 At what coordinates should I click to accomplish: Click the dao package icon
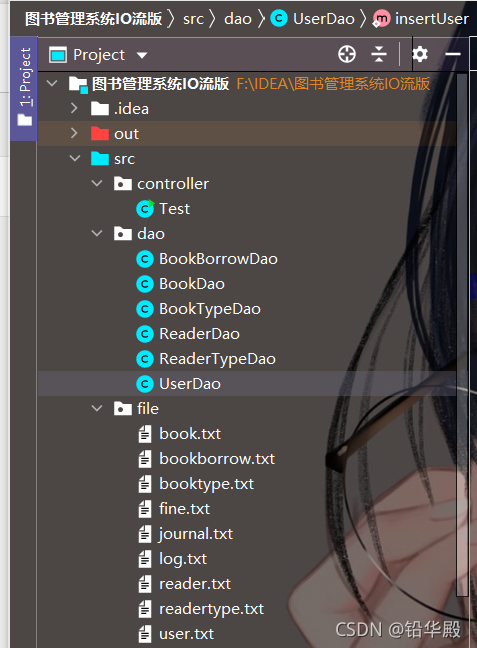[x=123, y=233]
